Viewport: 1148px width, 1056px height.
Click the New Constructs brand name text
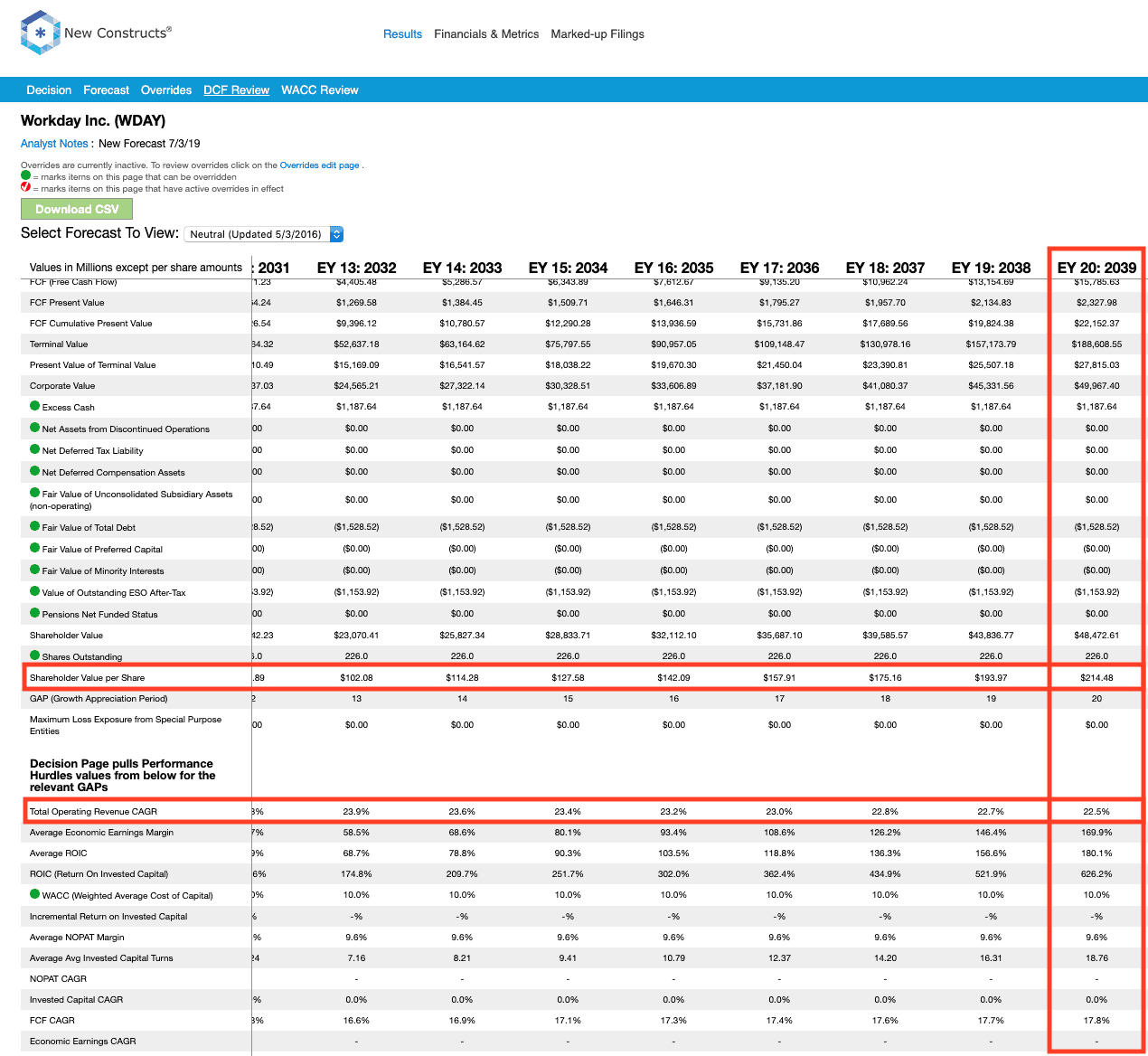(x=118, y=33)
